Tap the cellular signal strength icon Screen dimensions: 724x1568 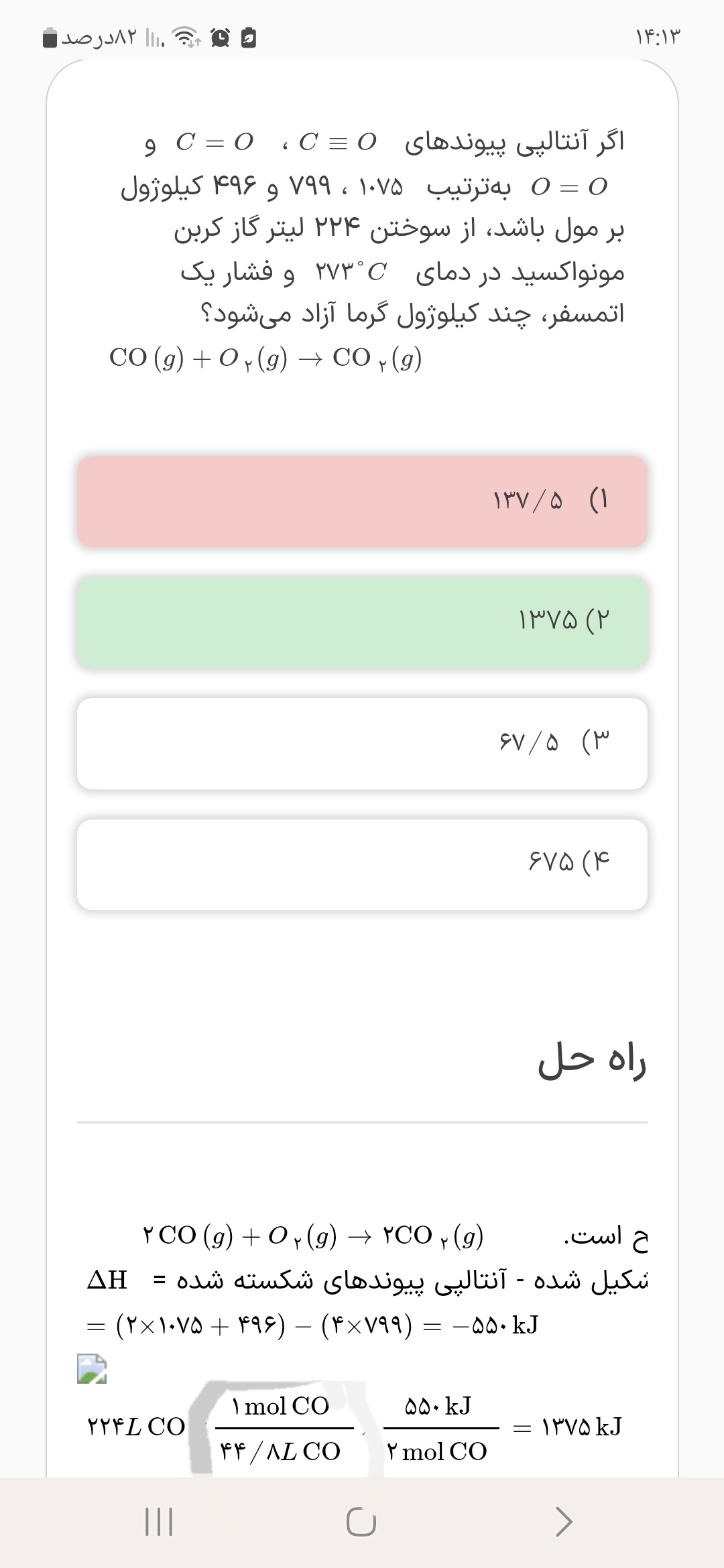154,38
